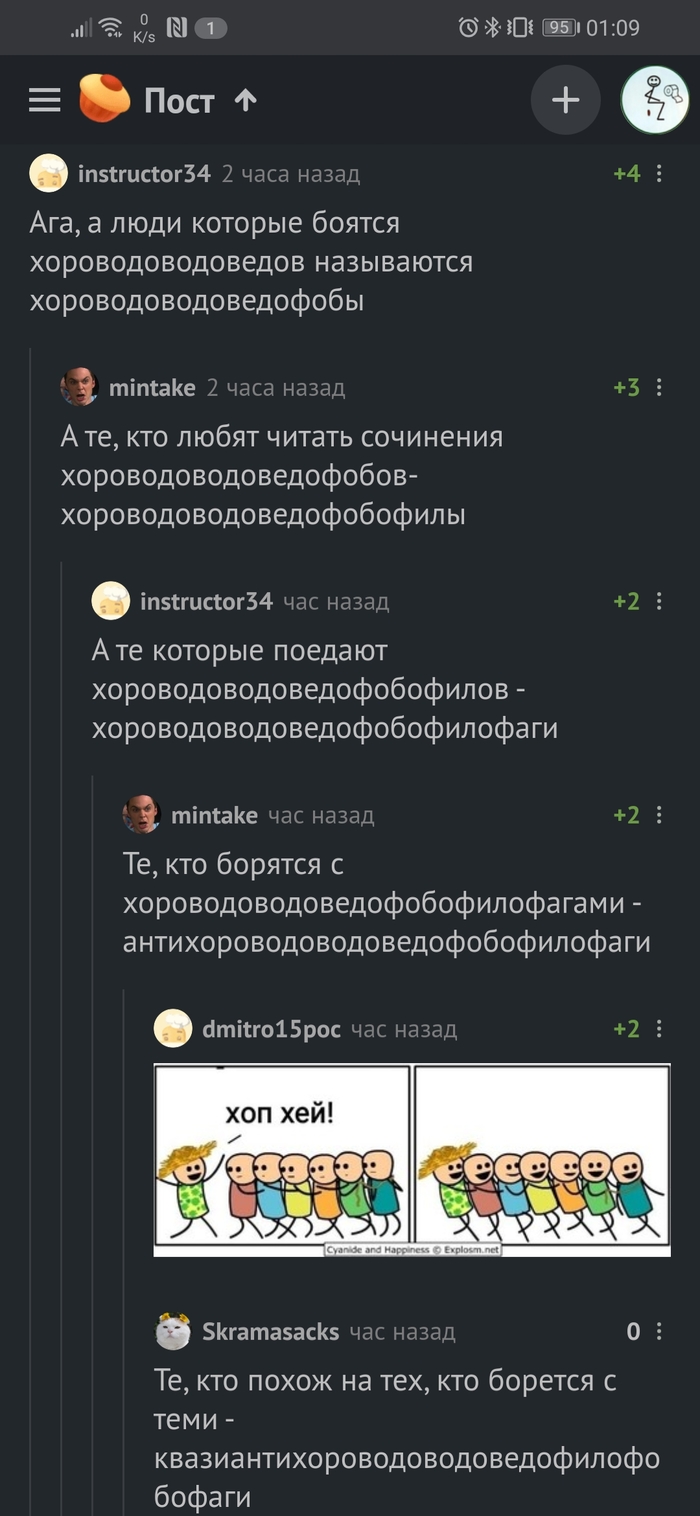Select the Пост tab title
Image resolution: width=700 pixels, height=1516 pixels.
tap(179, 100)
